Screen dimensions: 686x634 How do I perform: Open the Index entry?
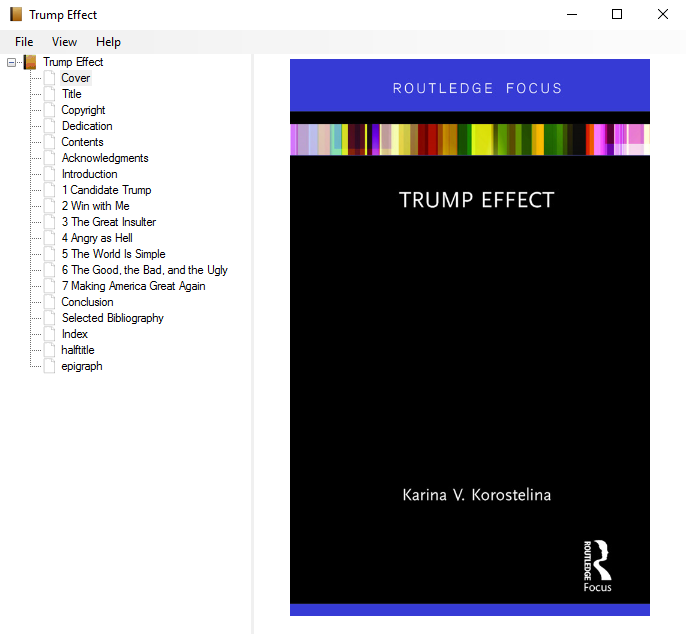click(74, 334)
